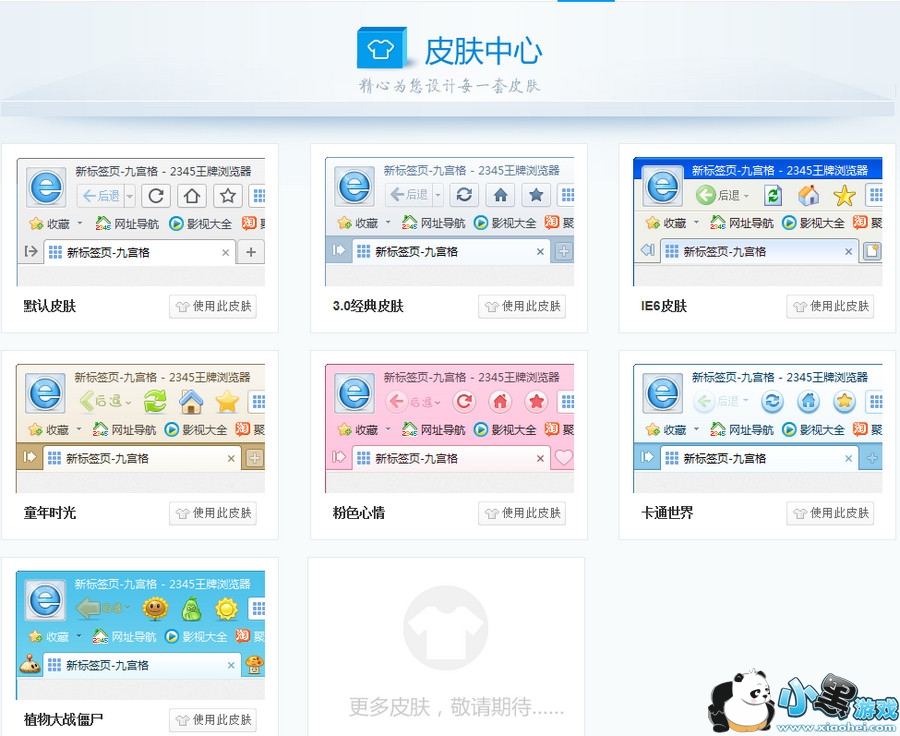Click the red home circle in 粉色心情 preview
900x736 pixels.
pyautogui.click(x=501, y=401)
